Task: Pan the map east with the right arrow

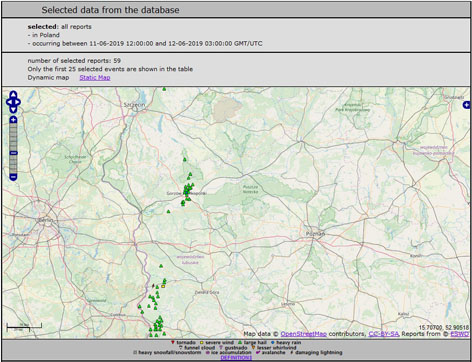Action: 18,102
